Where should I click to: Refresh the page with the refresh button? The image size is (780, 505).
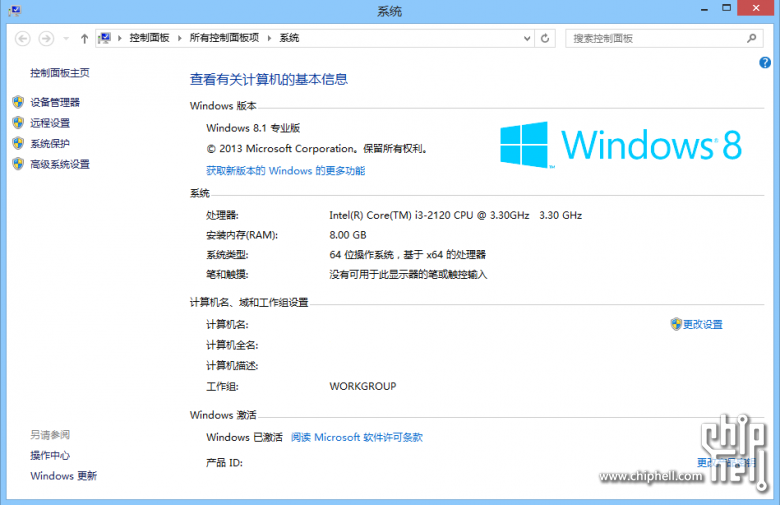point(545,38)
